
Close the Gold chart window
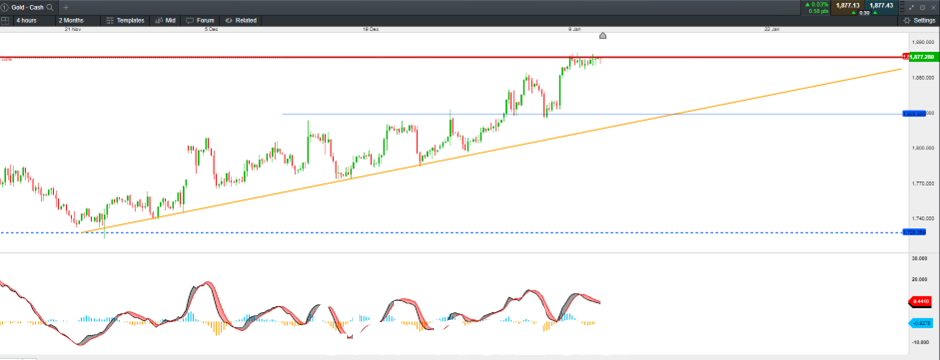933,8
